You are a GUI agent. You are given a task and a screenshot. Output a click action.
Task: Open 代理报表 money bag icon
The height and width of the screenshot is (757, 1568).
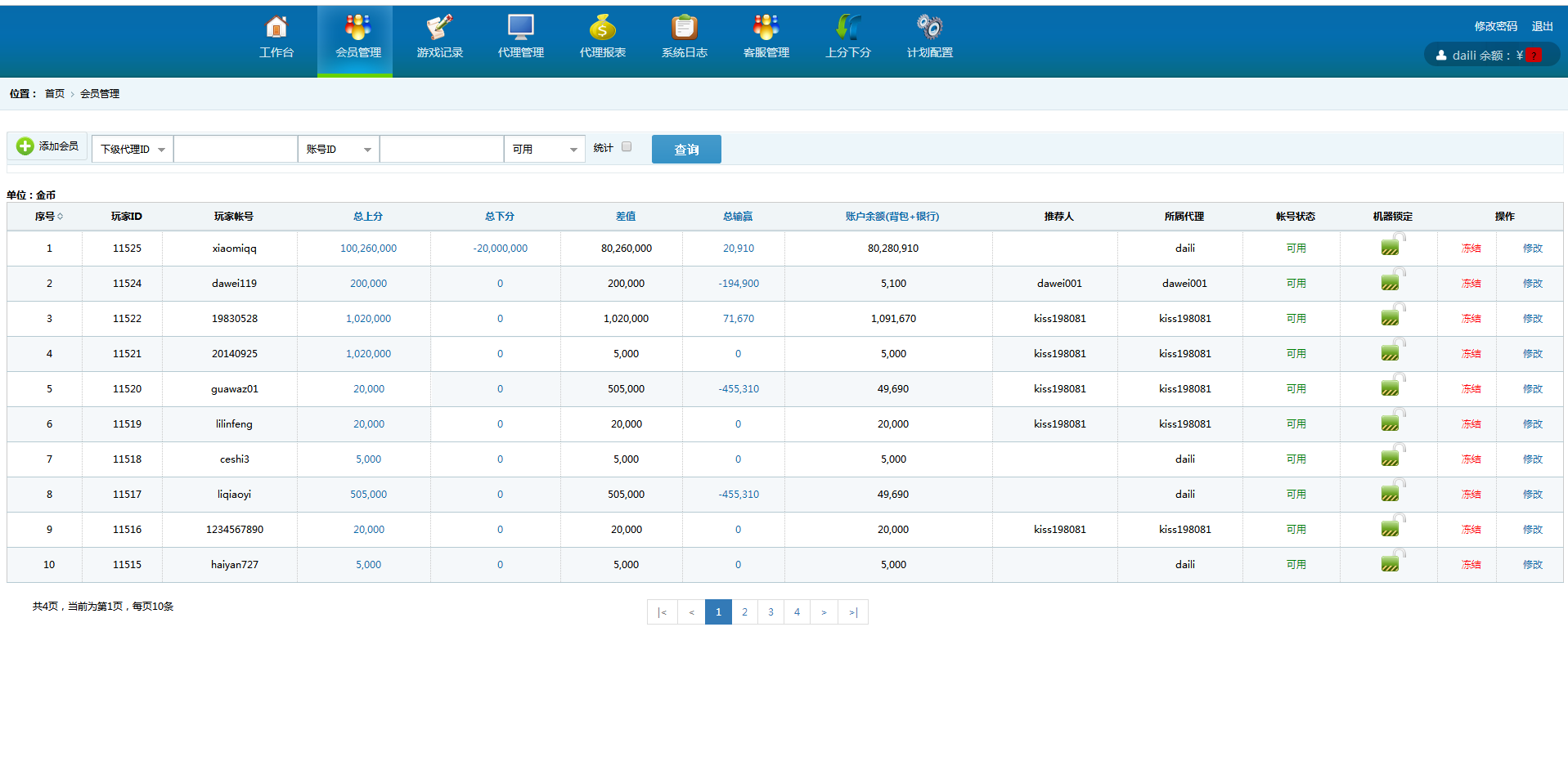point(602,29)
